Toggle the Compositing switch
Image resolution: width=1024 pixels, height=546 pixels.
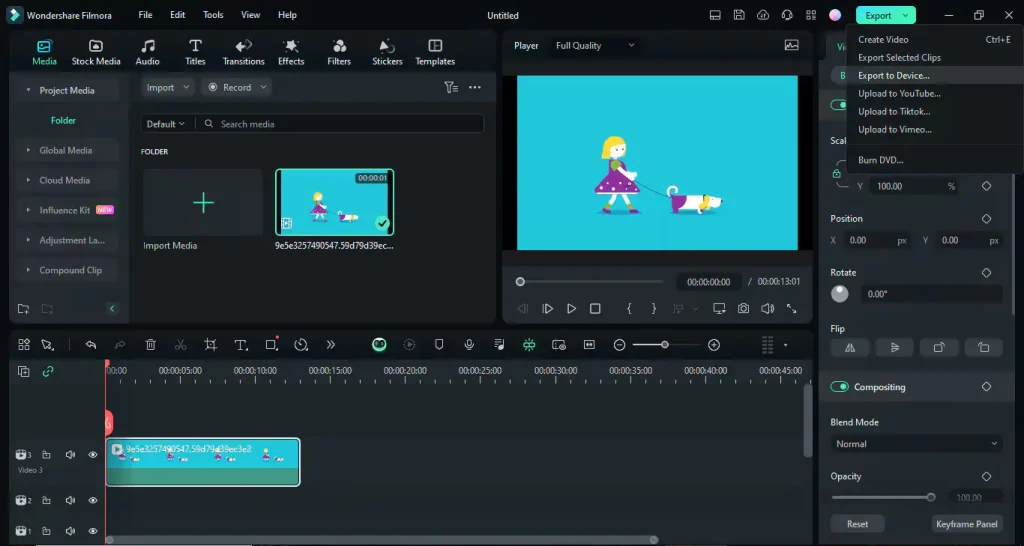click(x=839, y=387)
